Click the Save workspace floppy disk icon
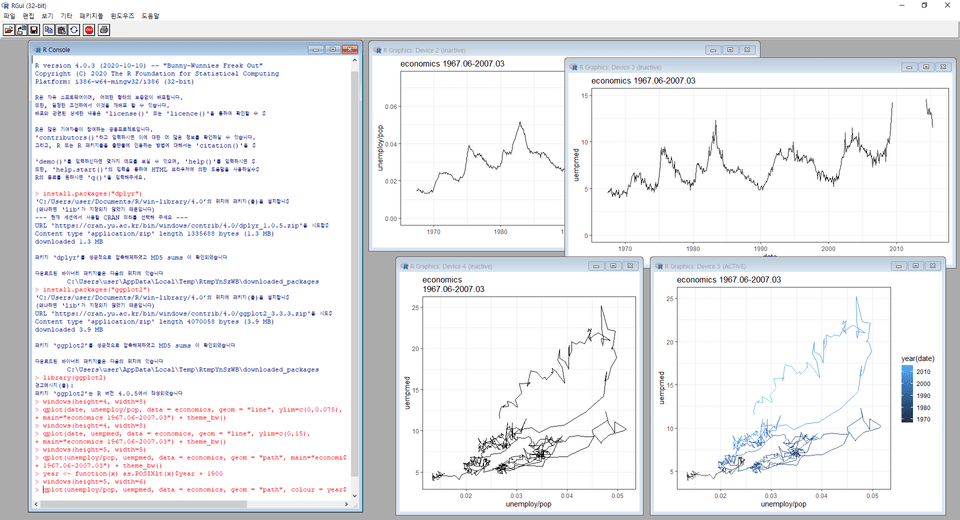The height and width of the screenshot is (520, 960). click(35, 30)
